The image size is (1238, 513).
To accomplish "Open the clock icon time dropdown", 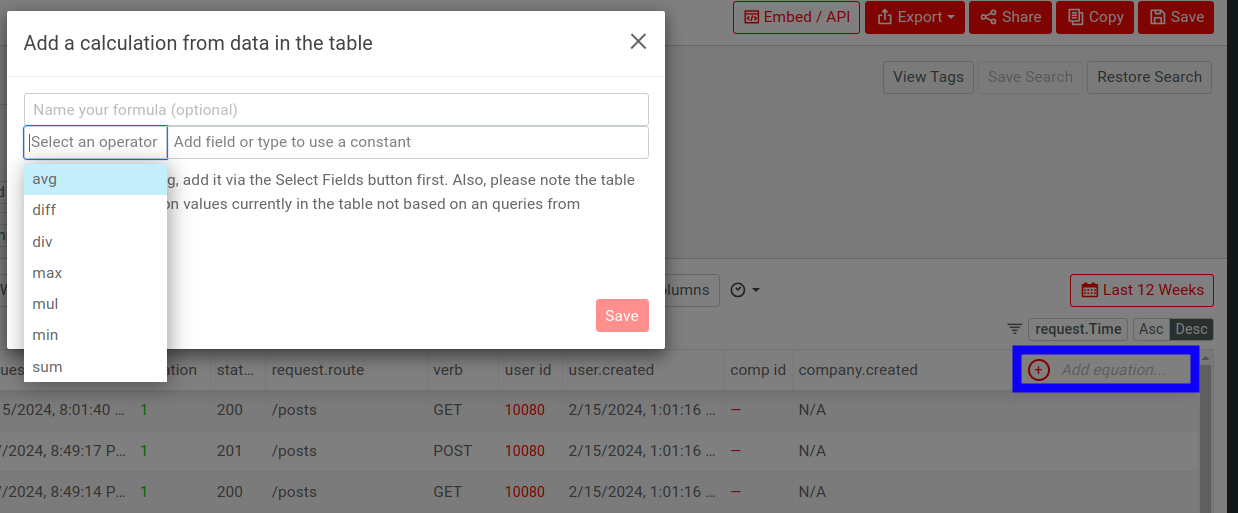I will click(x=745, y=290).
